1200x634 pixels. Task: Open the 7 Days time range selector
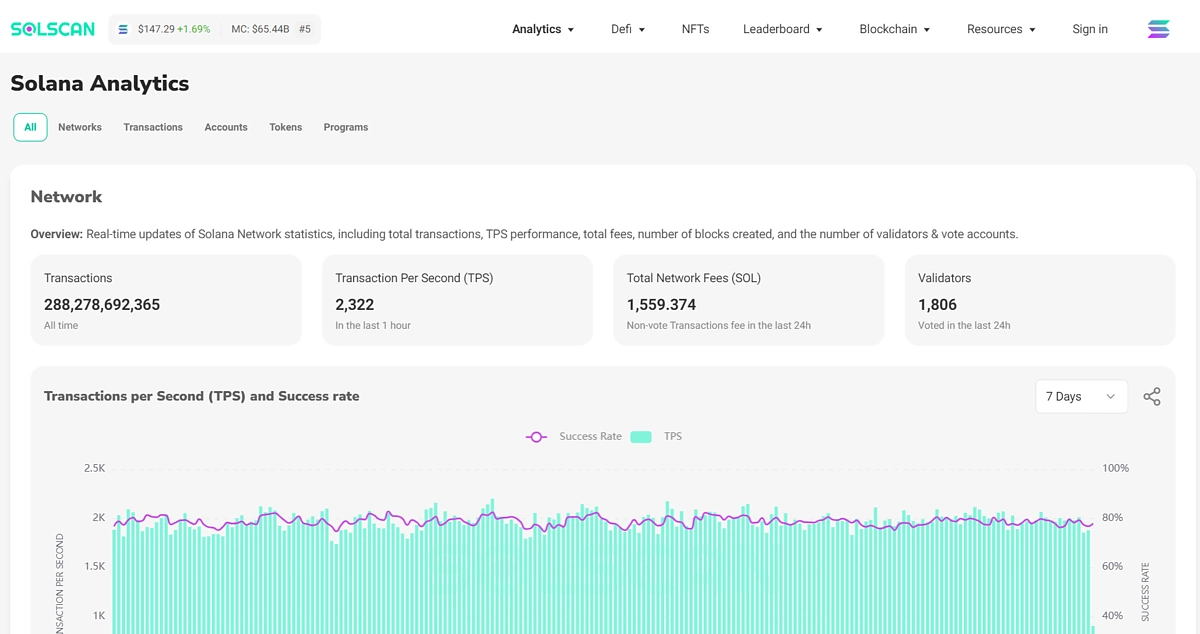1081,397
